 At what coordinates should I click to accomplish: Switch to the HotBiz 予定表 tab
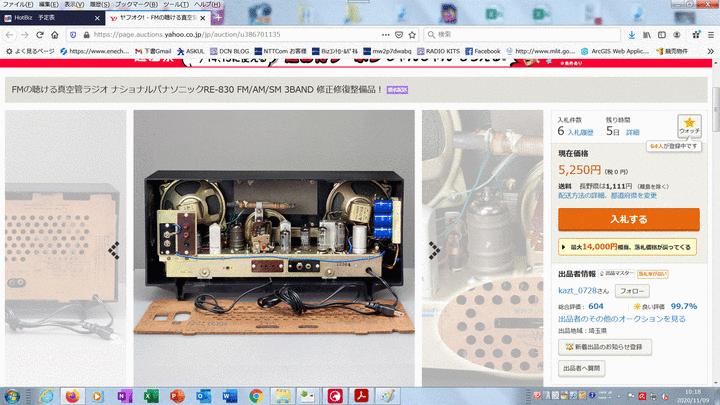click(x=52, y=18)
